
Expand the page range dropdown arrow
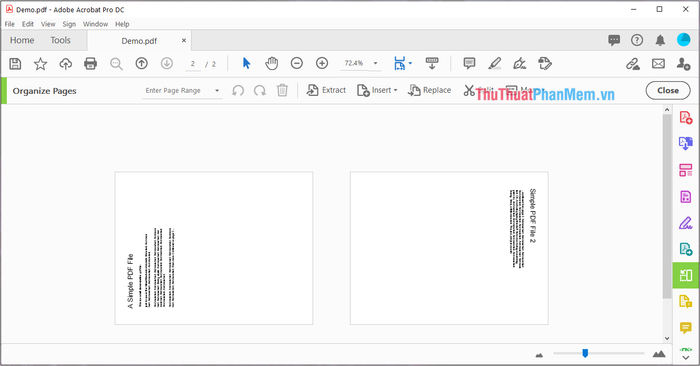217,91
